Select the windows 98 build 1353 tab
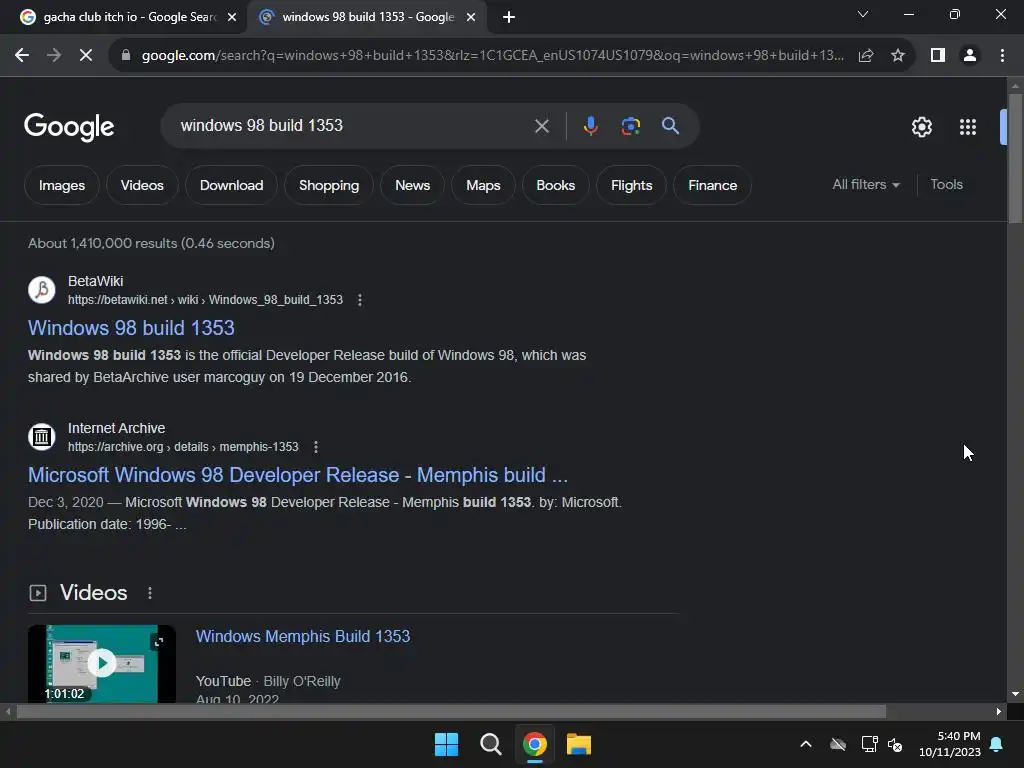Image resolution: width=1024 pixels, height=768 pixels. tap(367, 17)
